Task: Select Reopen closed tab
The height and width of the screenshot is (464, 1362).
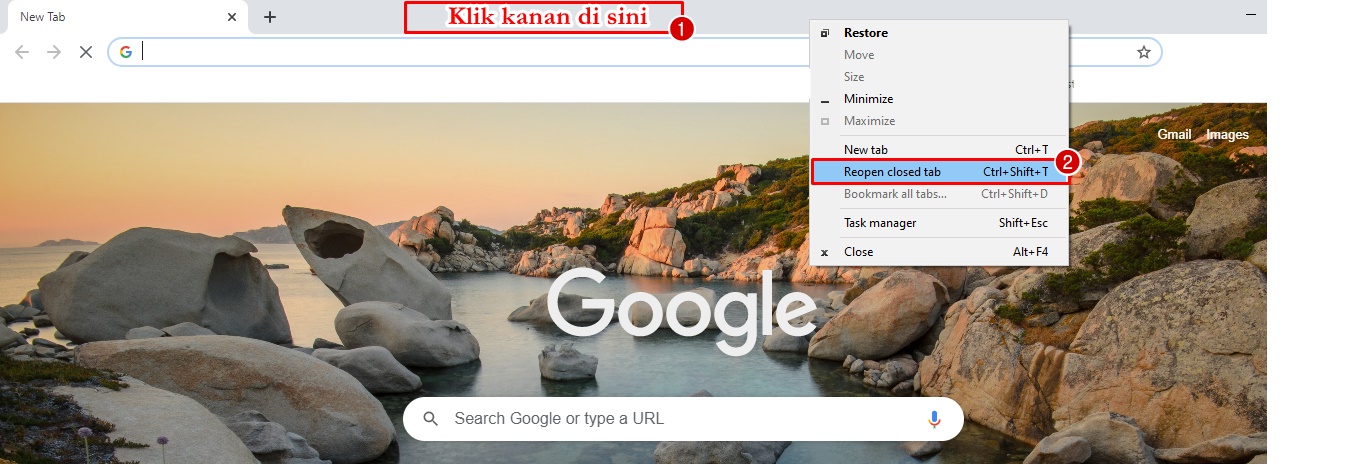Action: point(939,172)
